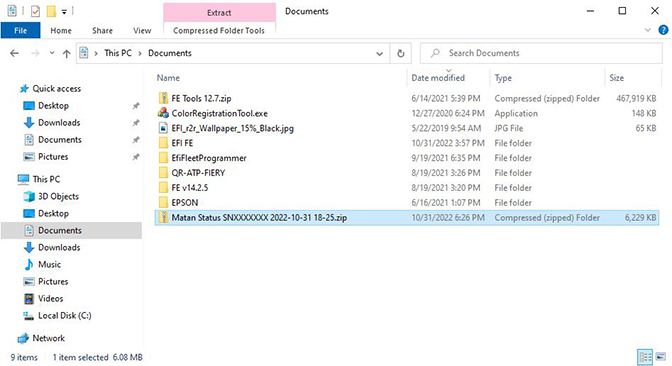Click the EPSON folder icon
The width and height of the screenshot is (672, 366).
point(163,202)
